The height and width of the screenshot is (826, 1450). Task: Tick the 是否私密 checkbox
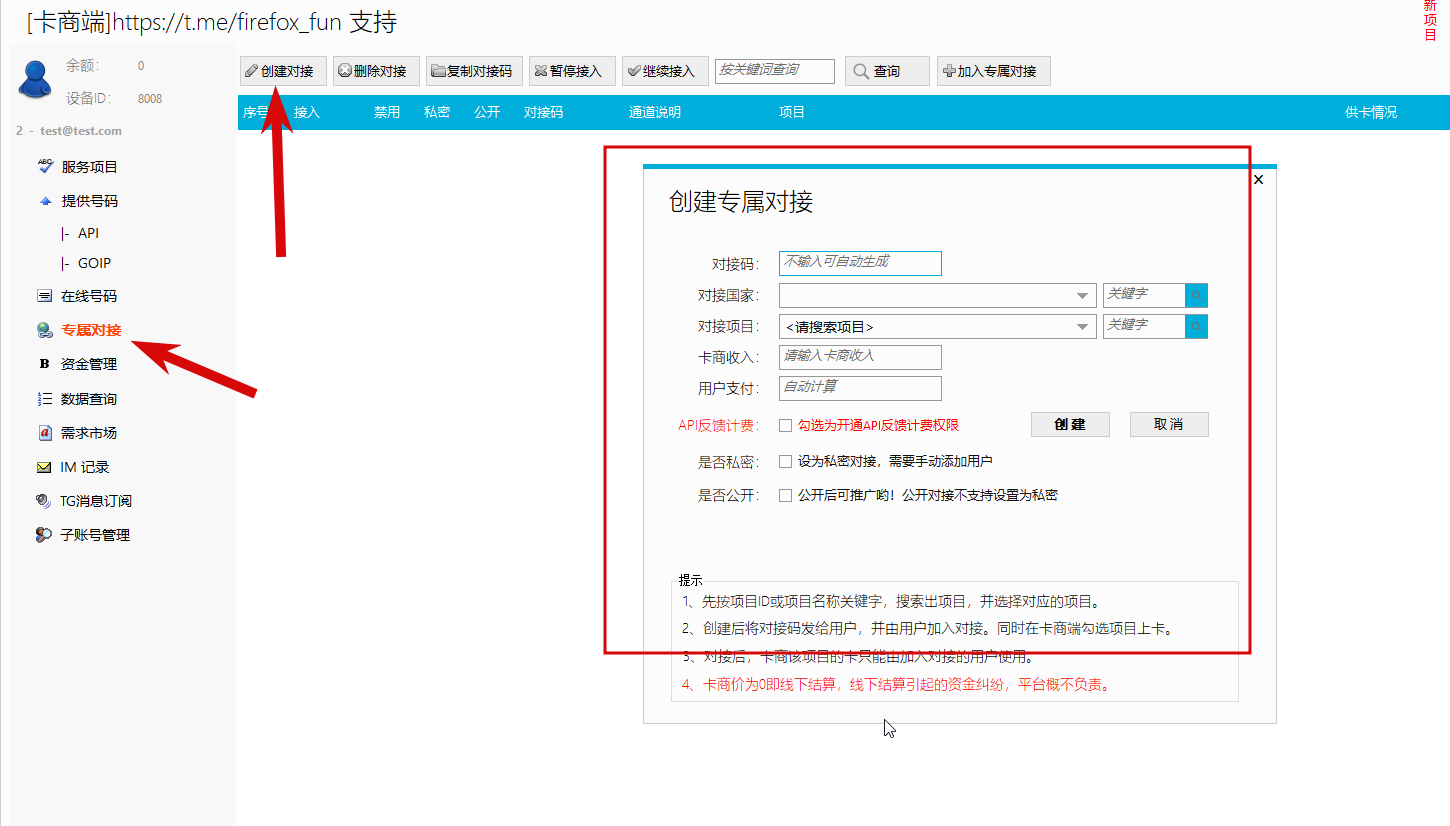click(x=786, y=462)
